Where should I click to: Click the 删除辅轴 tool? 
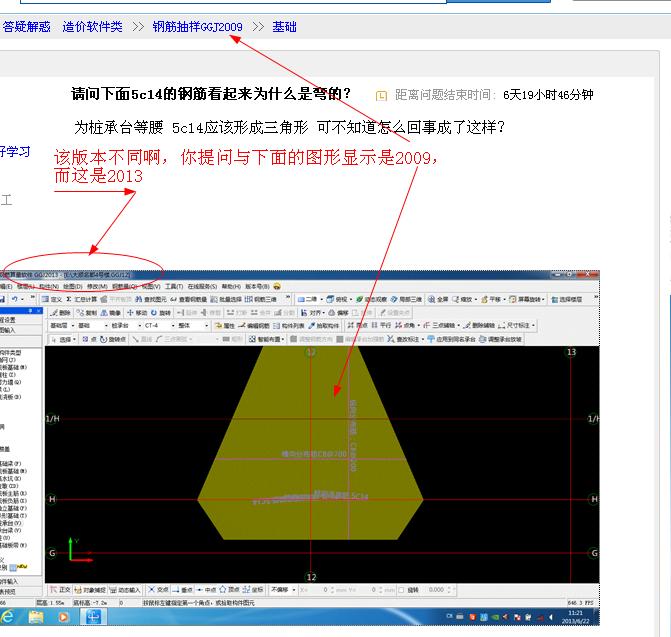coord(480,326)
